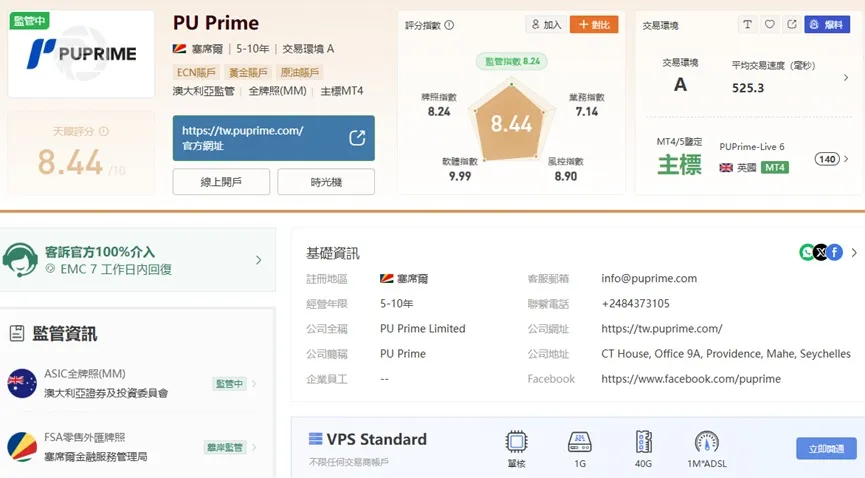
Task: Click the info@puprime.com email
Action: click(649, 278)
